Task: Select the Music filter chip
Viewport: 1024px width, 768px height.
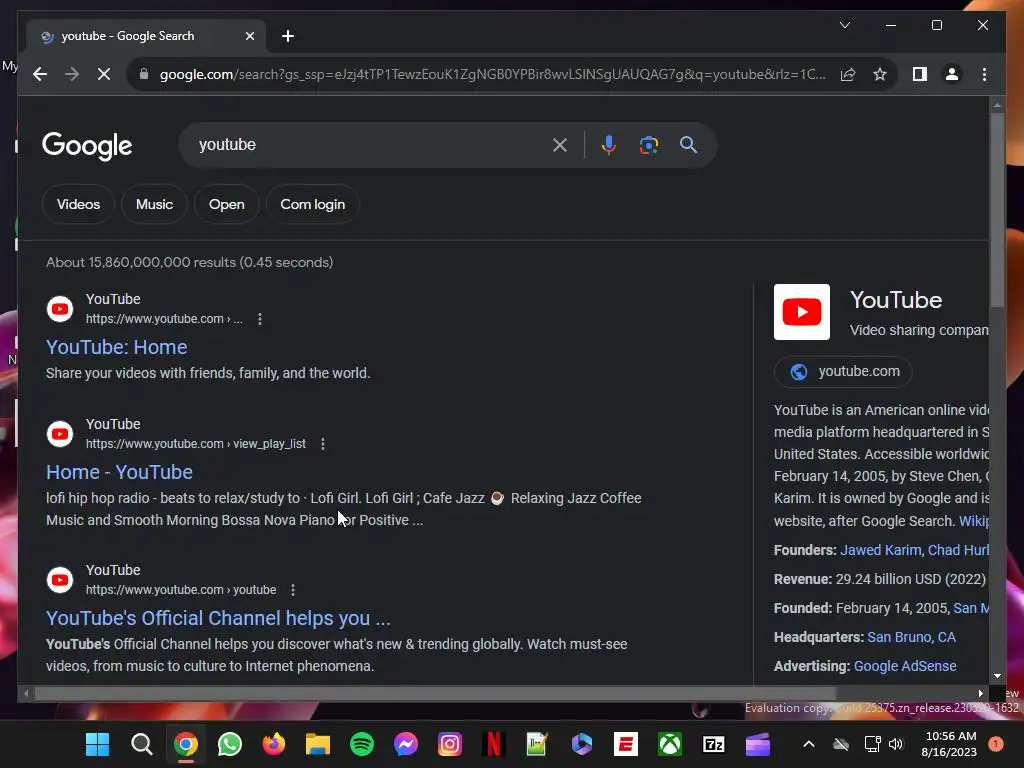Action: (x=154, y=204)
